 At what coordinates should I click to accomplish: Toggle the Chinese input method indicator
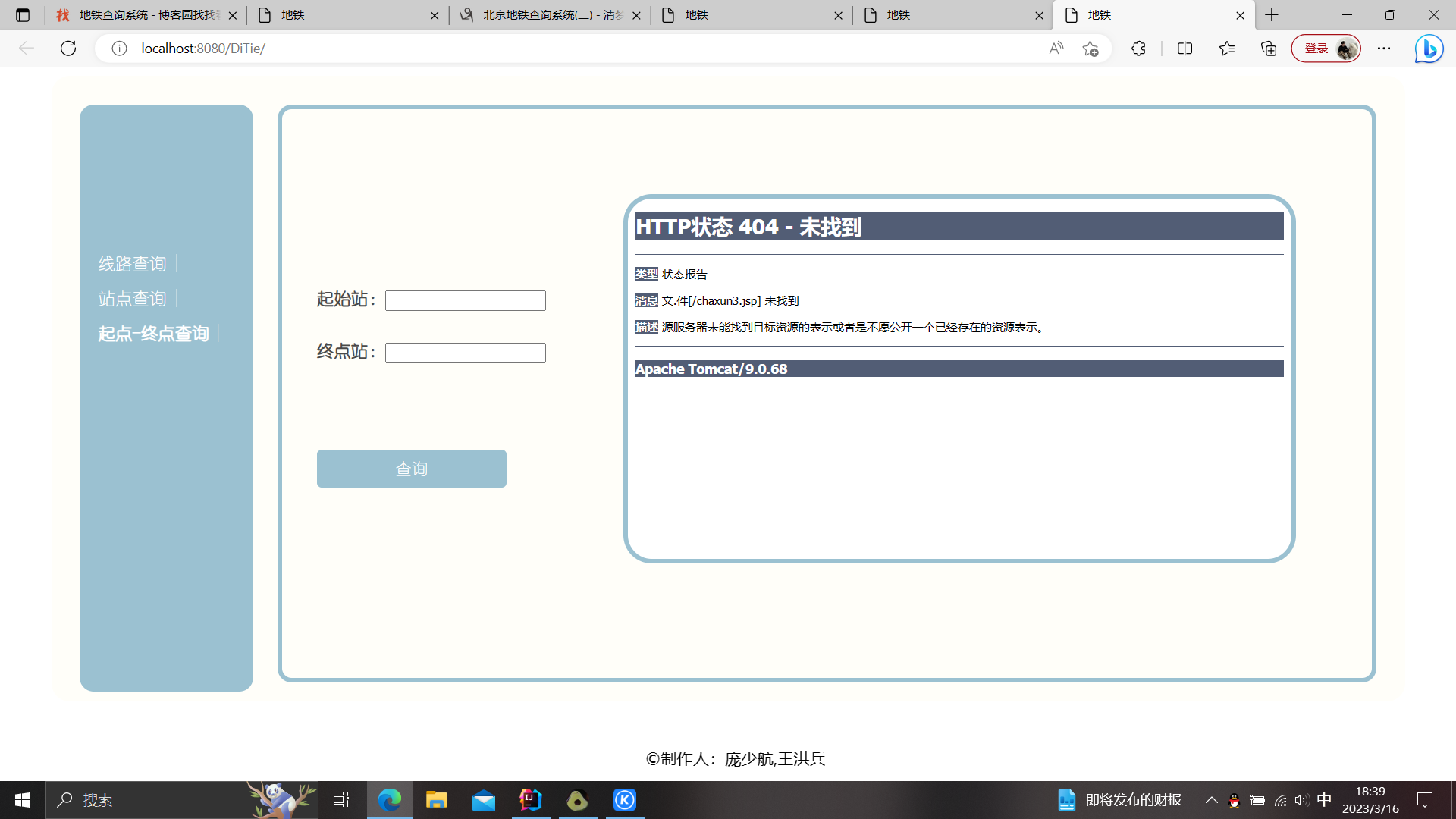click(1324, 800)
